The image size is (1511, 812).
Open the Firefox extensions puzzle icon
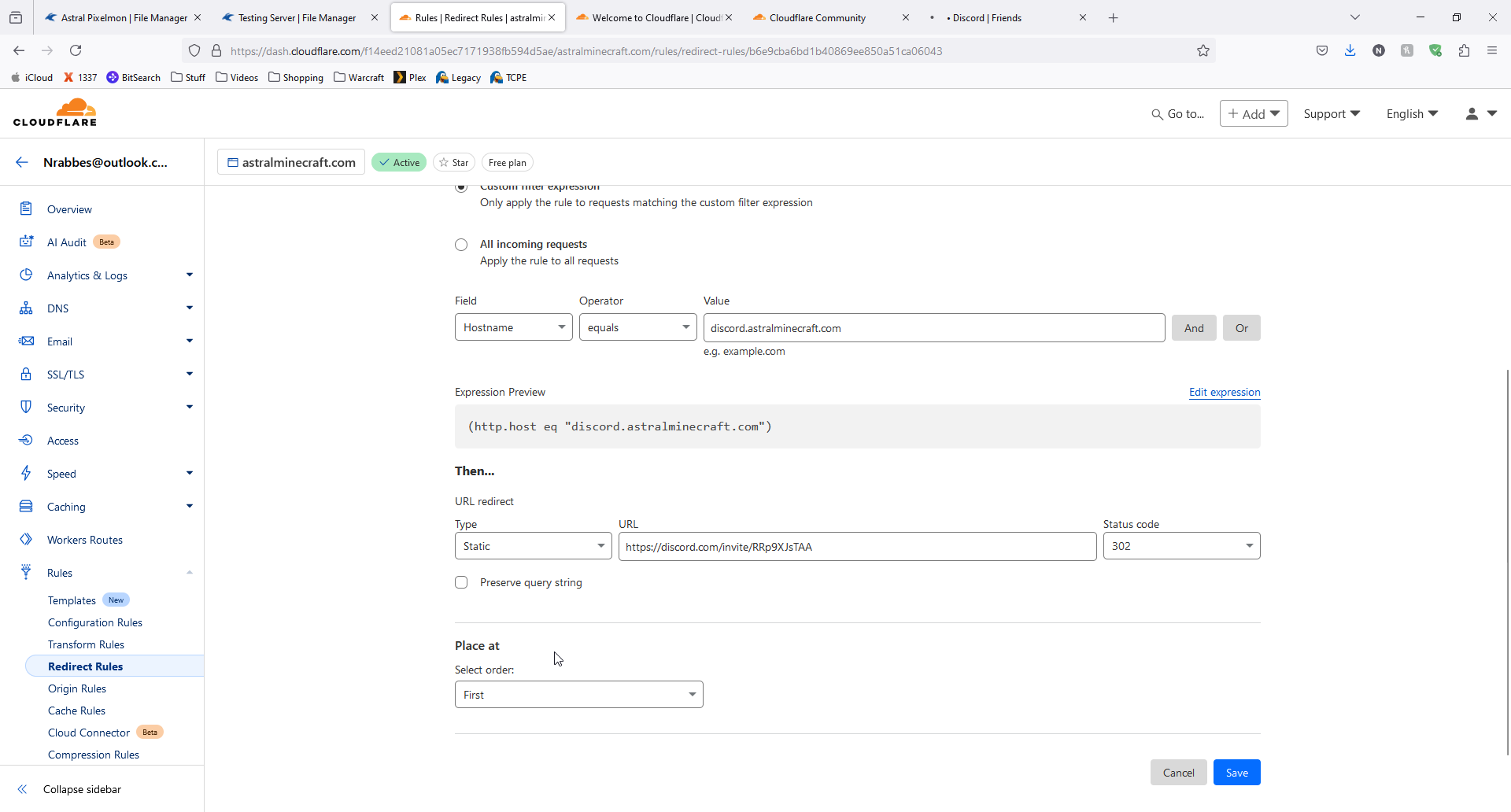1464,51
